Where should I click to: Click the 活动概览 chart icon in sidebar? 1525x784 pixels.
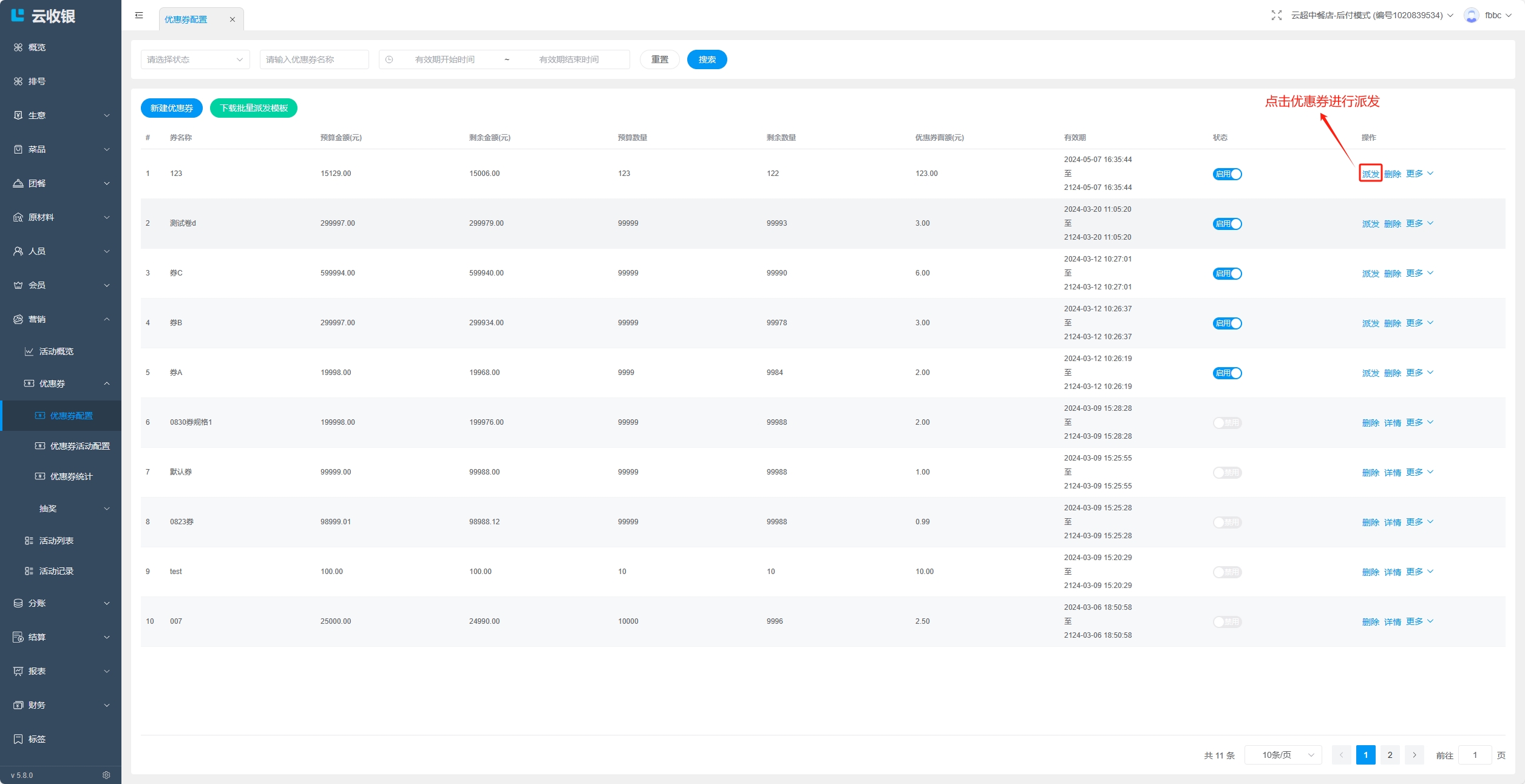click(29, 351)
